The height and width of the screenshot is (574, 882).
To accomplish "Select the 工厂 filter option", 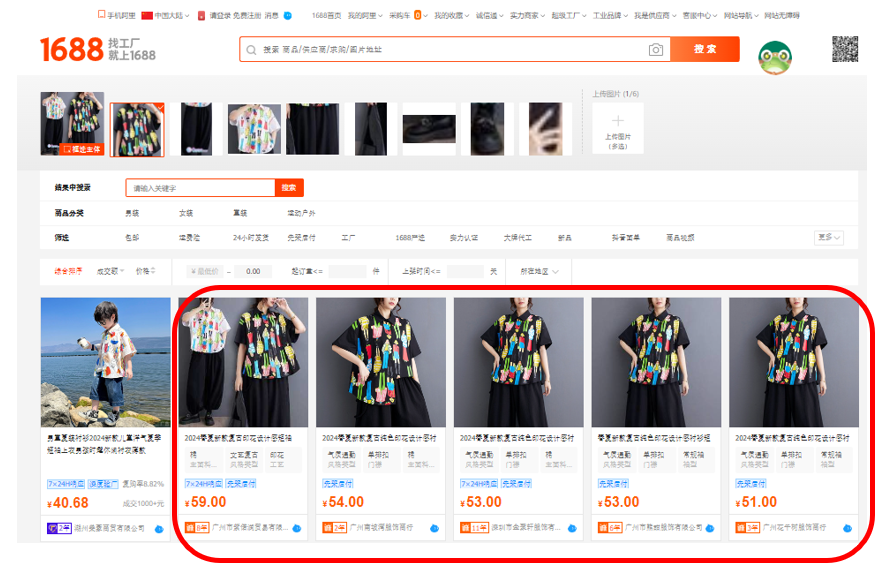I will [x=348, y=237].
